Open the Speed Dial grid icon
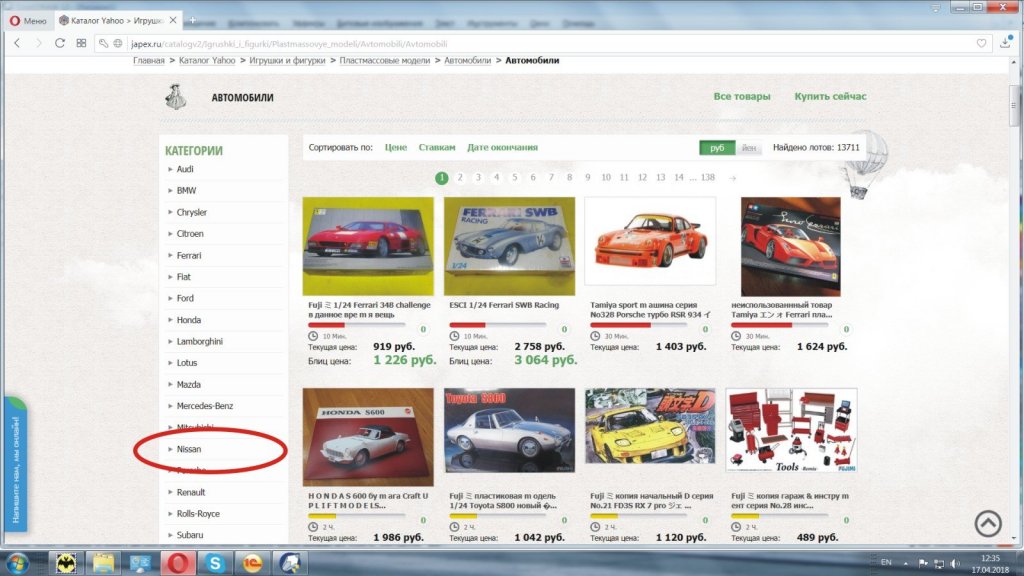The height and width of the screenshot is (576, 1024). coord(81,43)
